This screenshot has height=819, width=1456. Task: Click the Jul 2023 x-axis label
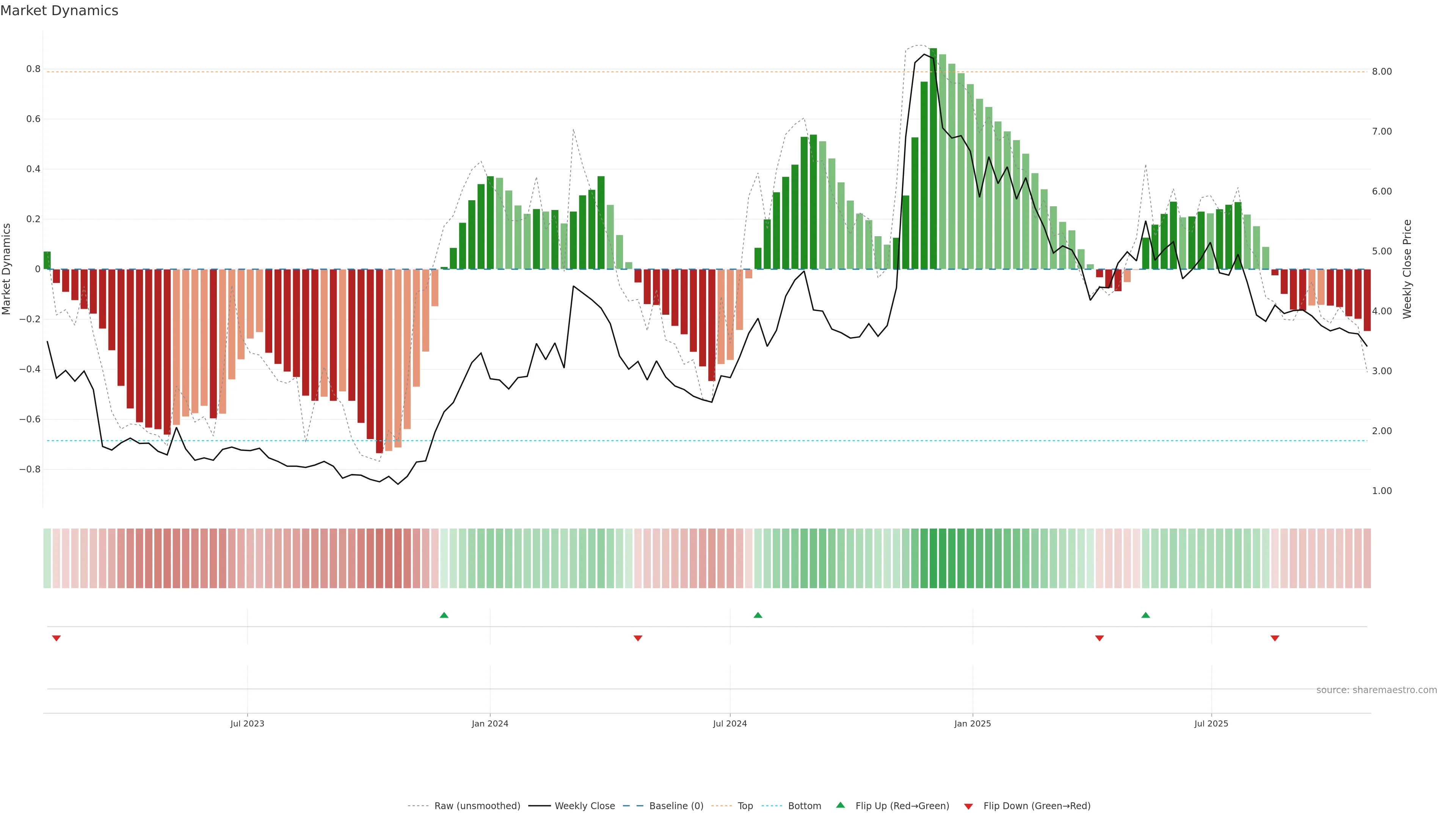(247, 723)
